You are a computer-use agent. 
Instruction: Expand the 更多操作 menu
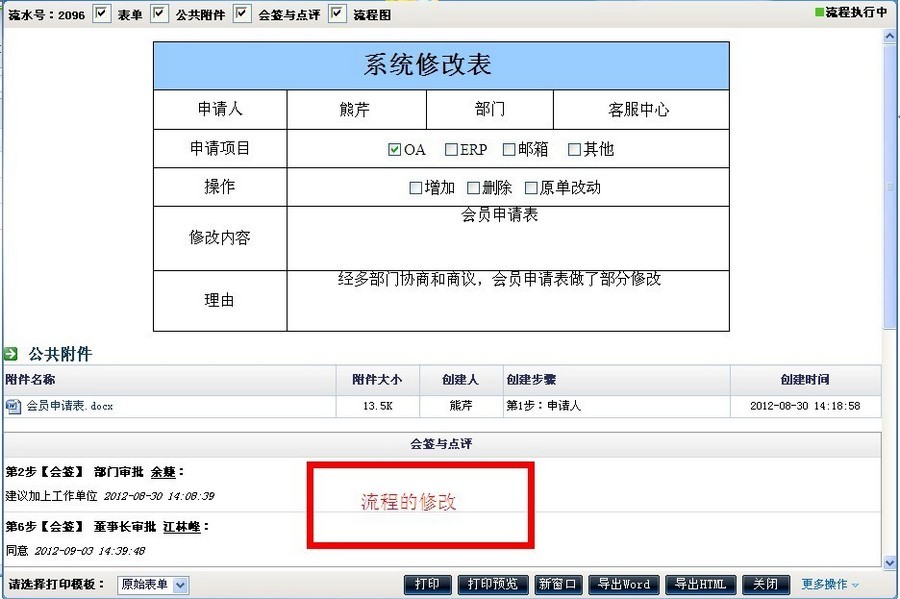[x=830, y=584]
